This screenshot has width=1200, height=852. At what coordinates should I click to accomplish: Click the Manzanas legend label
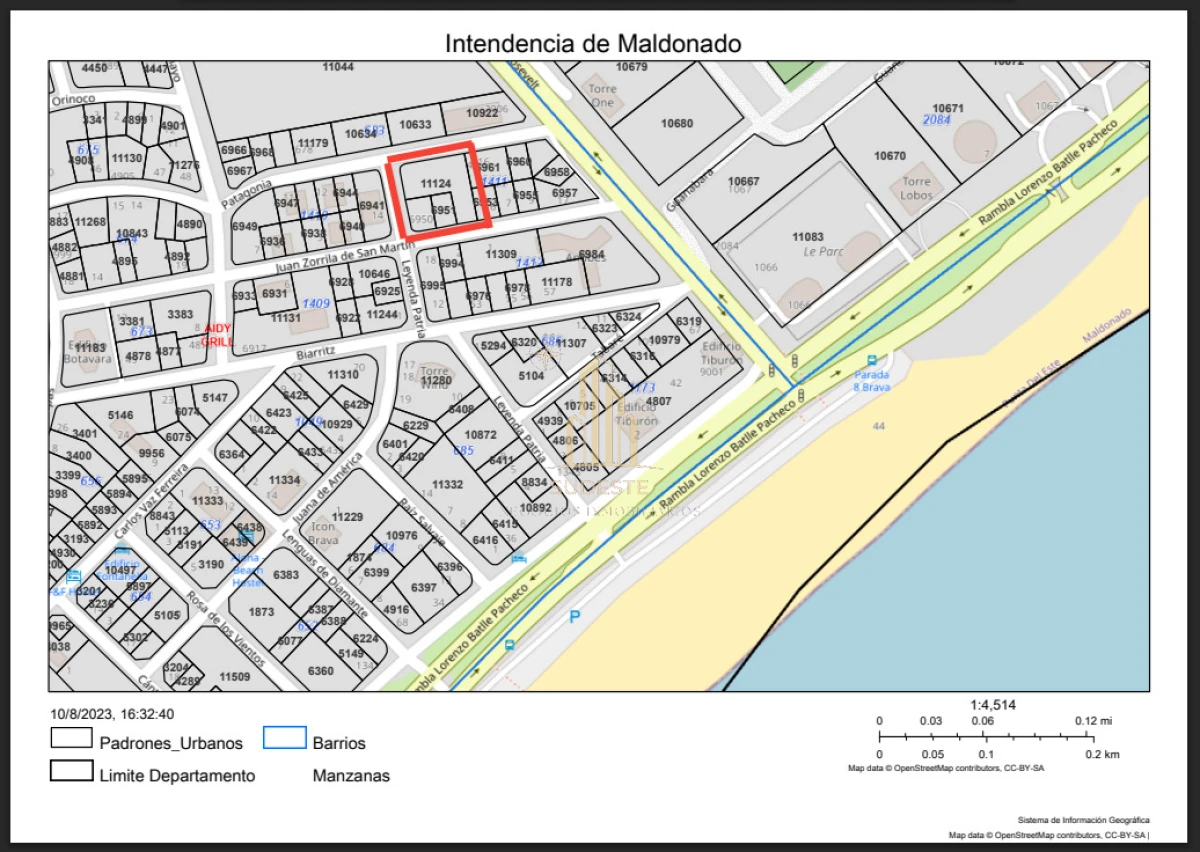(351, 775)
